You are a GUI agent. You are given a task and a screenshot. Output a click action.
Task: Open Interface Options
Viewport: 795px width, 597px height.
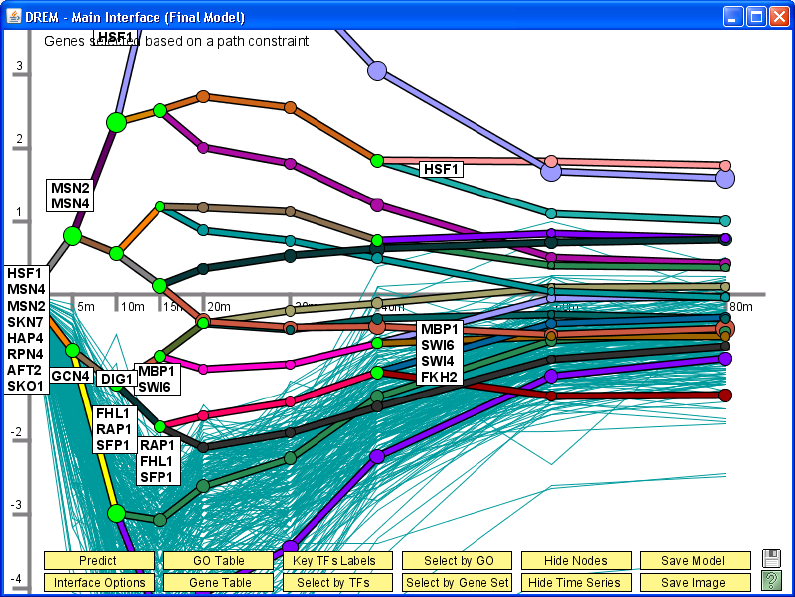(x=99, y=582)
